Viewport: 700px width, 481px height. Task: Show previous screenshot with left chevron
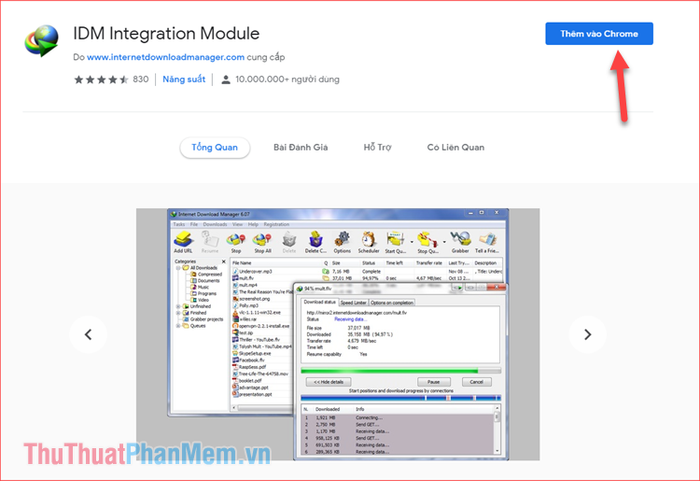click(x=88, y=335)
